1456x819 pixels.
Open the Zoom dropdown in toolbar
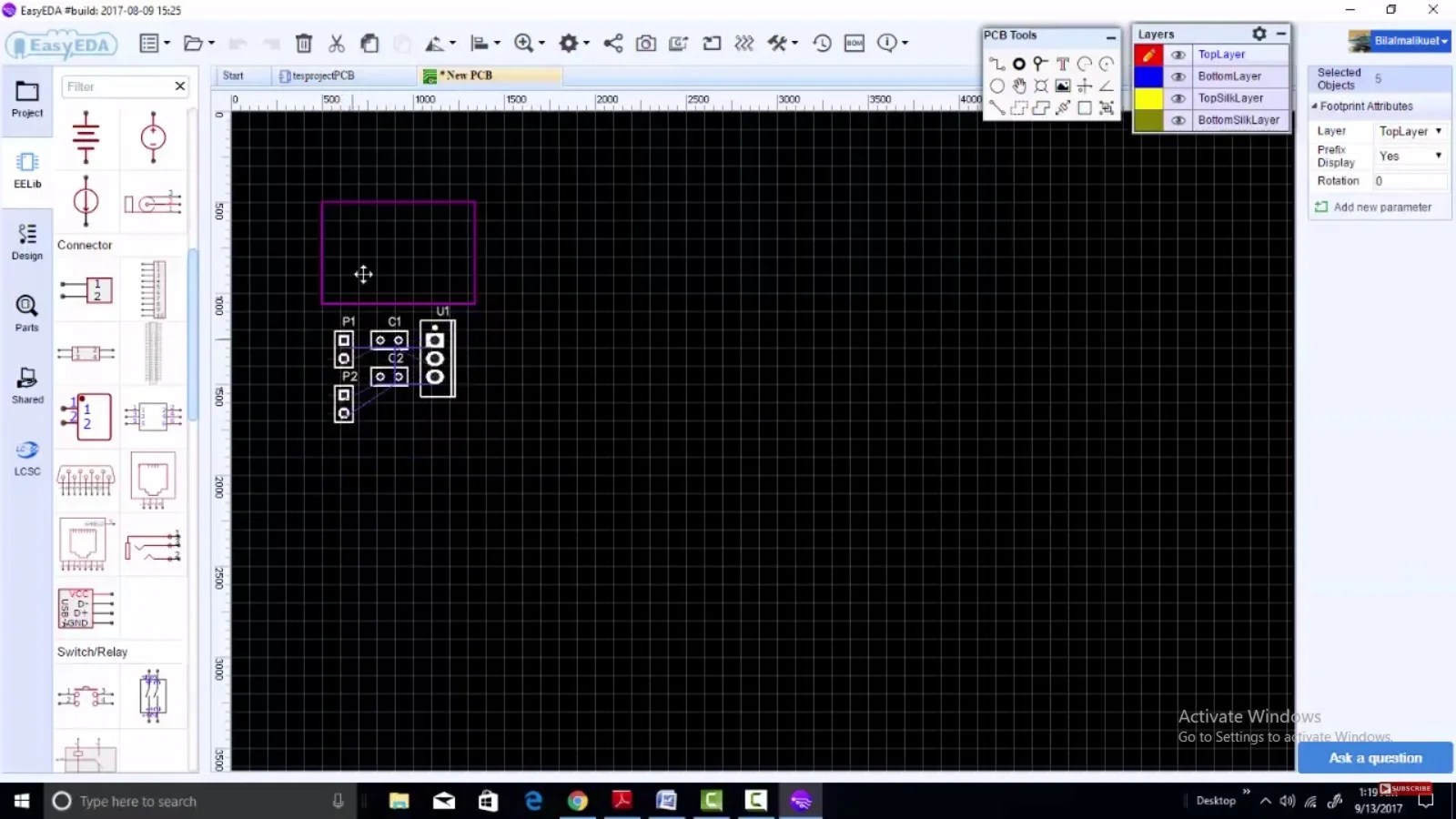click(x=530, y=43)
